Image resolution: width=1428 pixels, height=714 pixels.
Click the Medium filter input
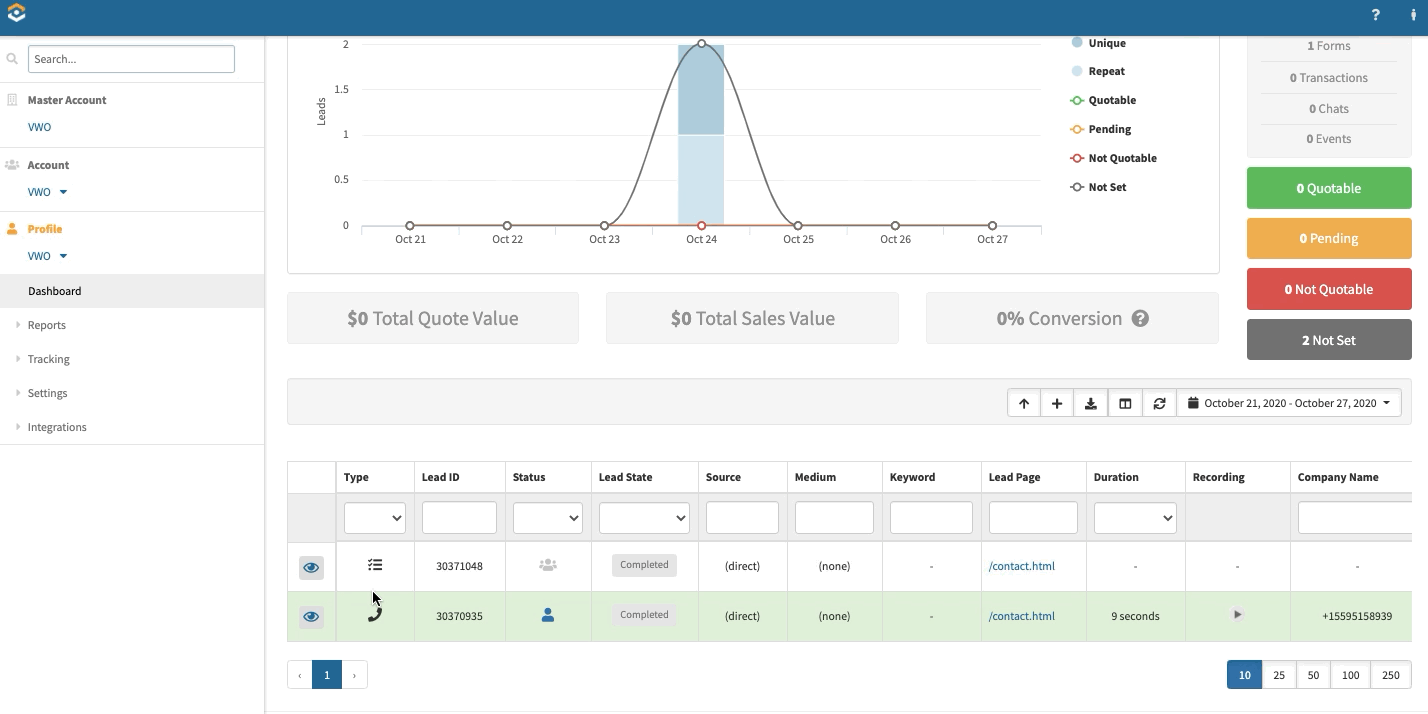tap(834, 518)
